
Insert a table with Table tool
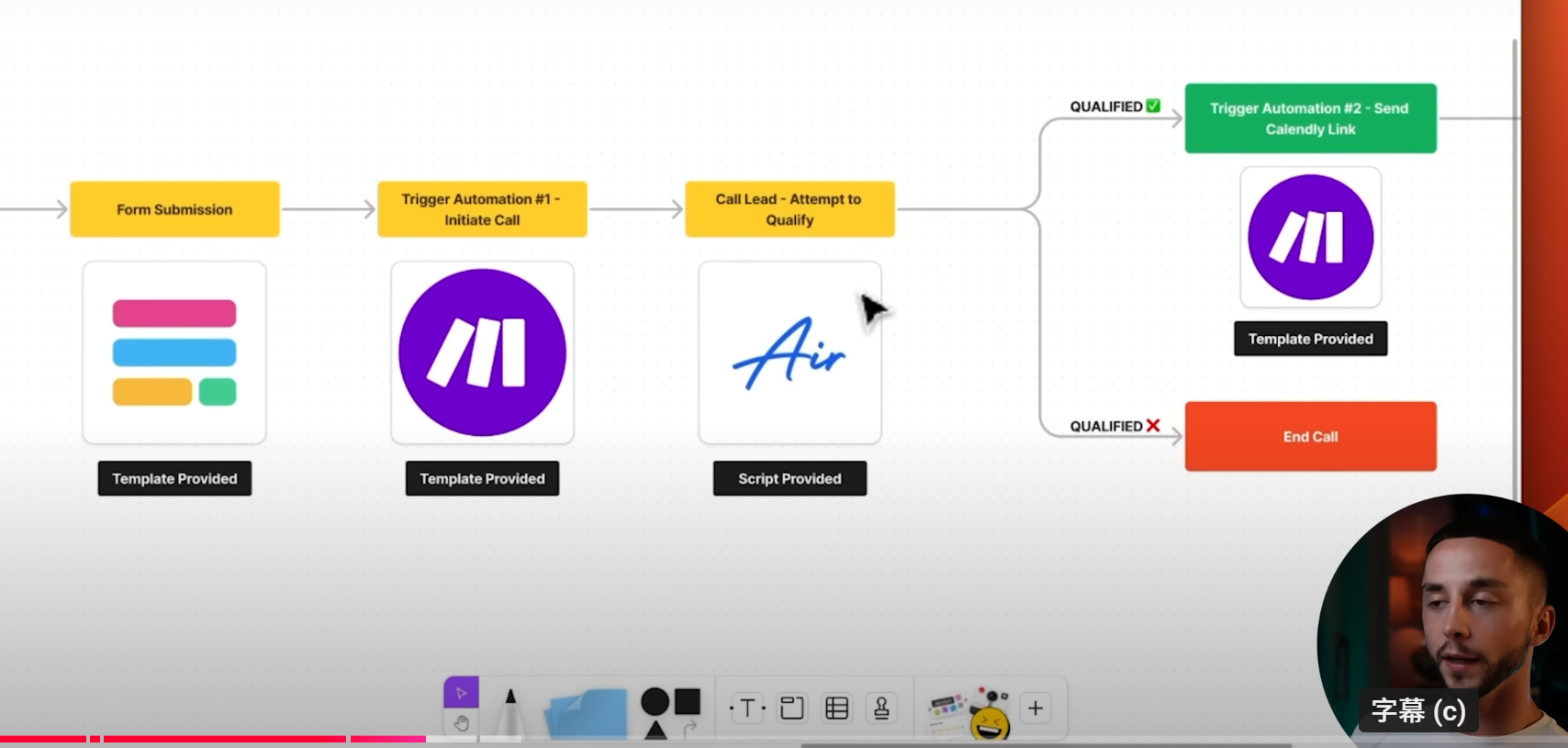pyautogui.click(x=836, y=708)
